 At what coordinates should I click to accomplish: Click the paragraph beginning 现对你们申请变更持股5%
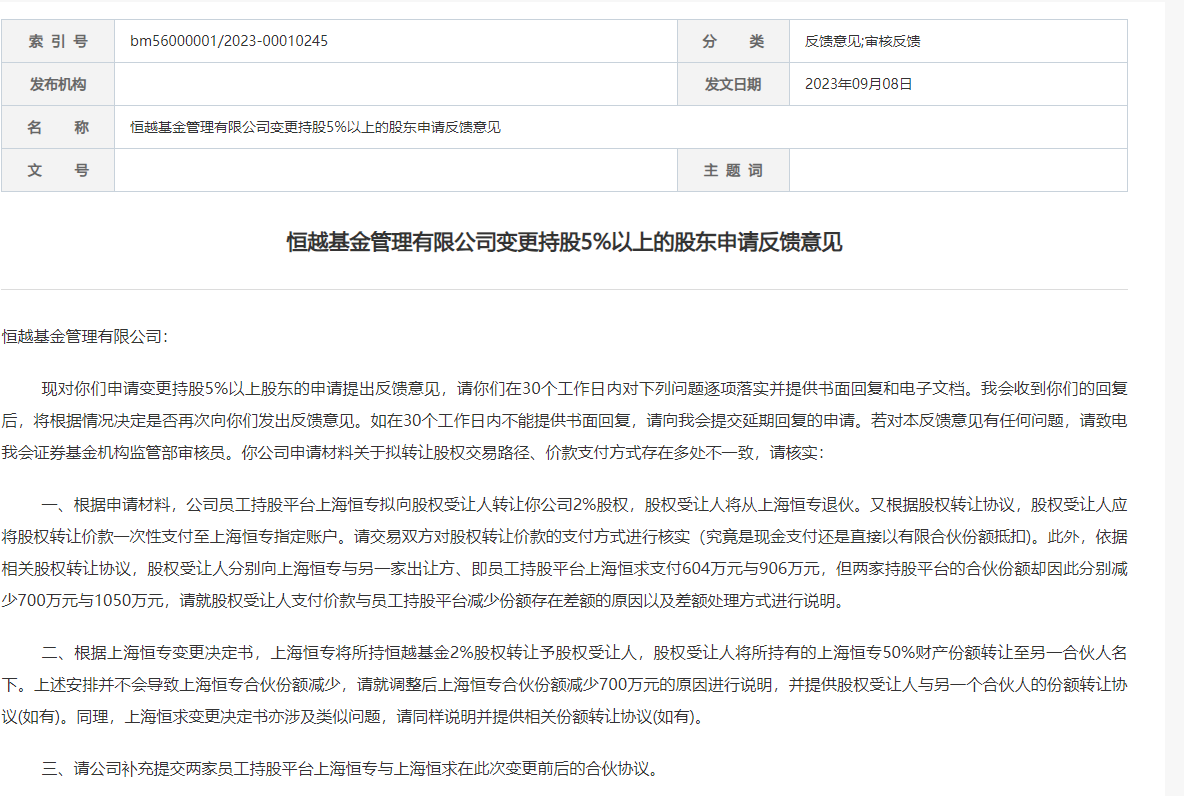tap(564, 420)
